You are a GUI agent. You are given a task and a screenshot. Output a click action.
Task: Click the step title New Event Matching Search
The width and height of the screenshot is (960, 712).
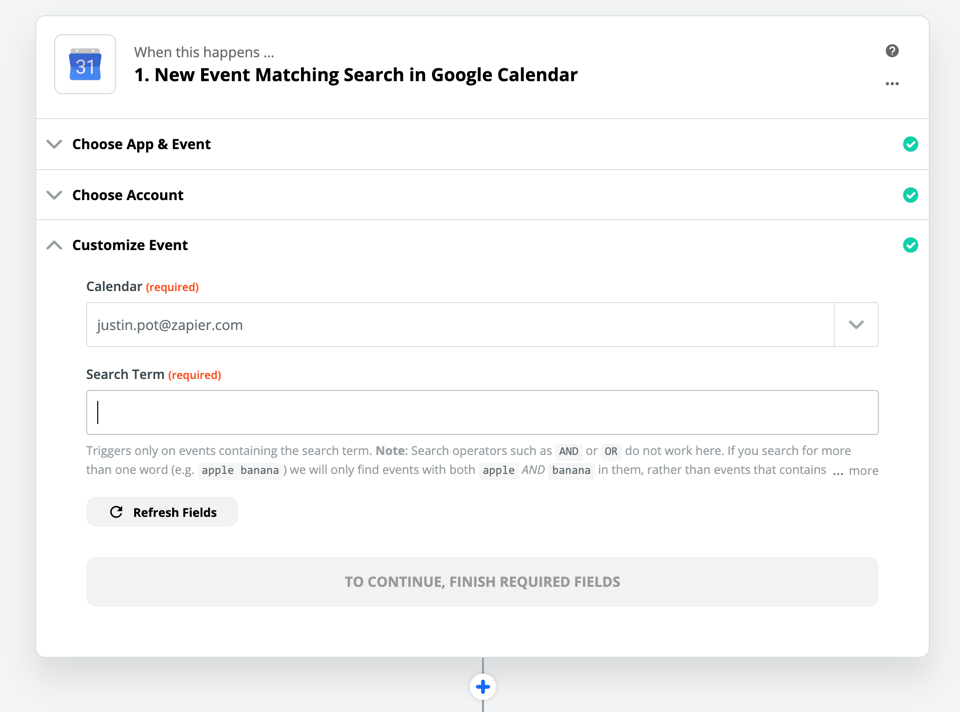[356, 75]
